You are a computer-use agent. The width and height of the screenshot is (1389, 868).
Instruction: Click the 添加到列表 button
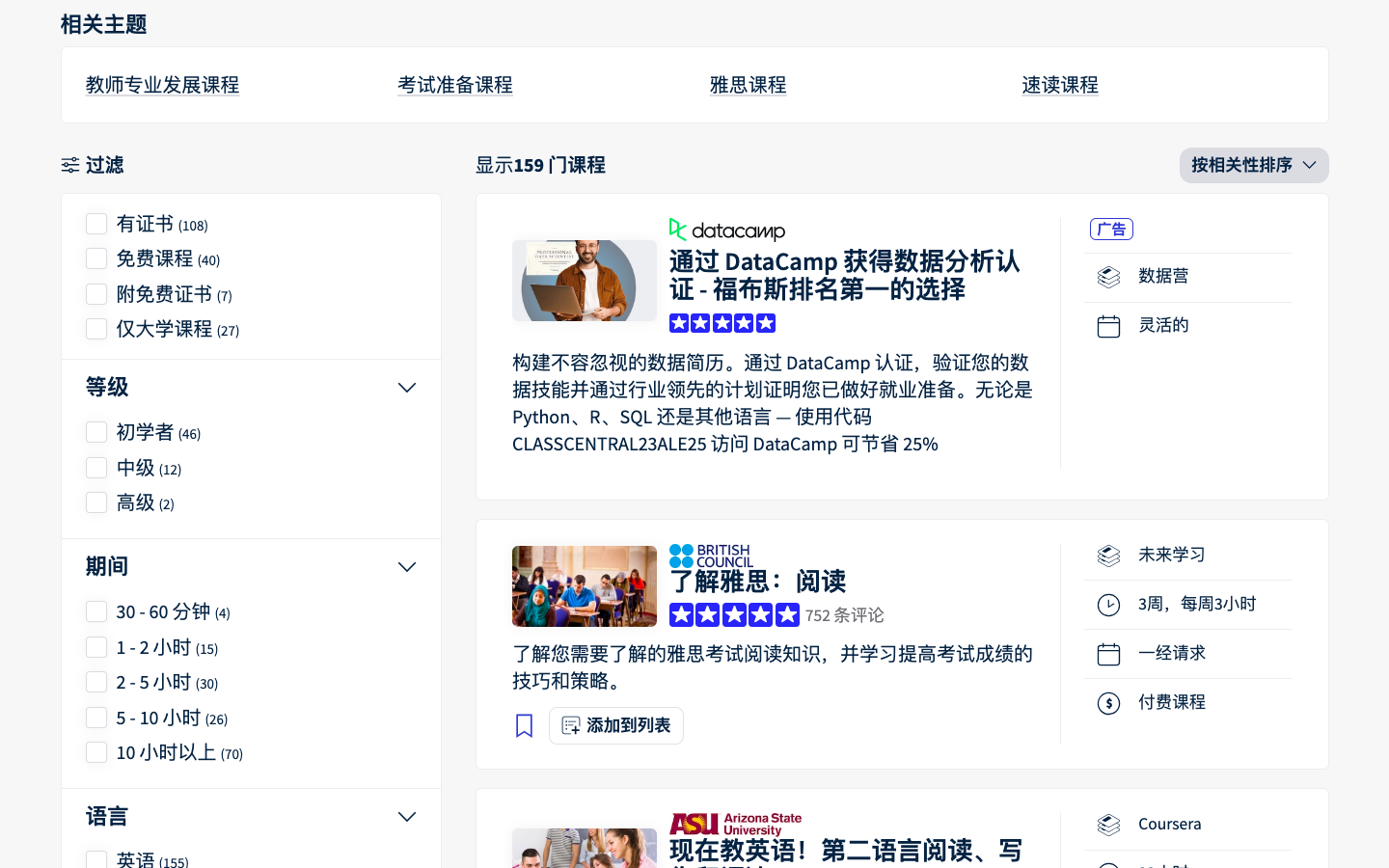tap(616, 725)
